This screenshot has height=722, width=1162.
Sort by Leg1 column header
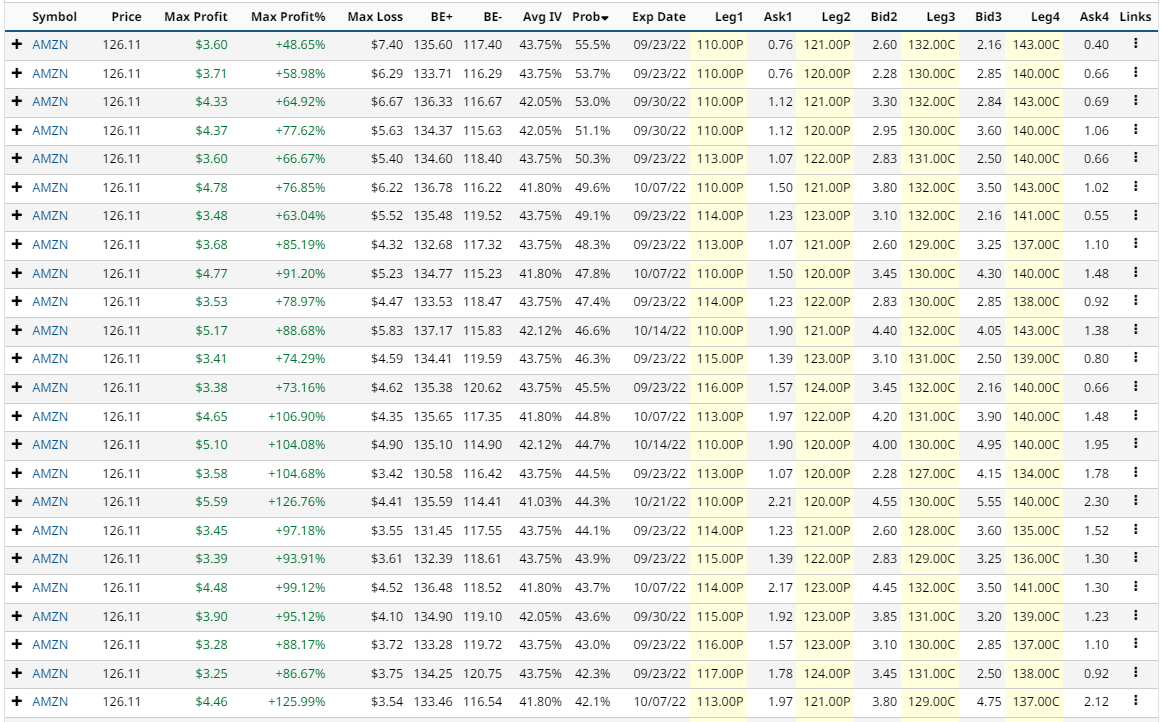(x=729, y=16)
